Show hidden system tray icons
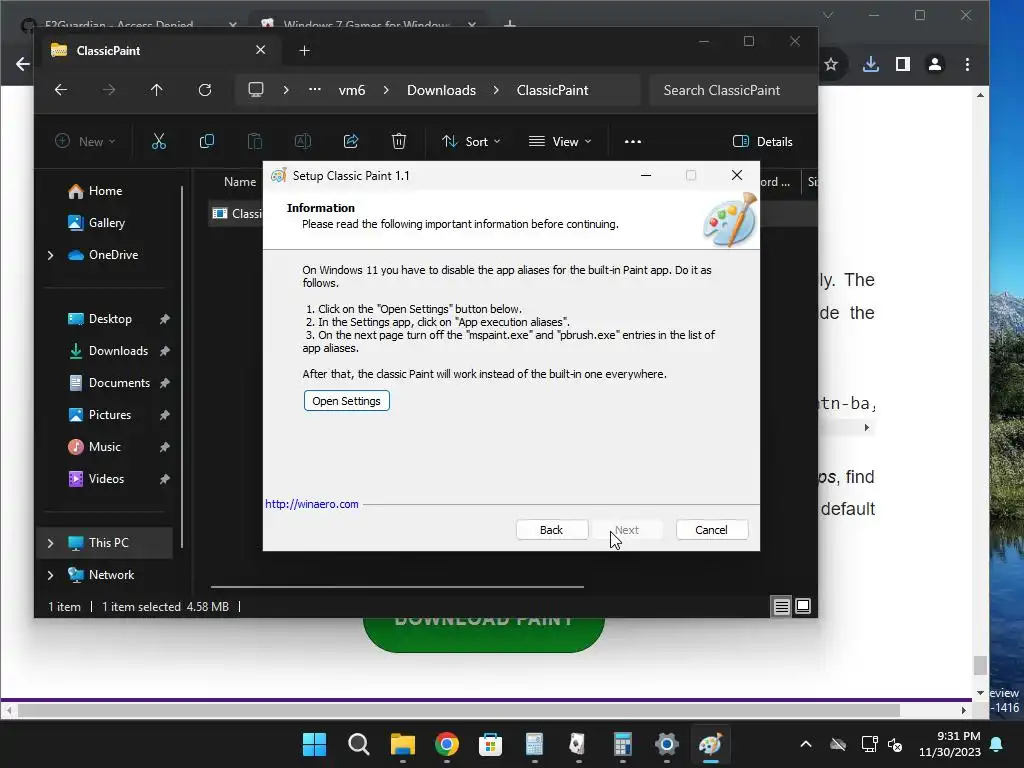This screenshot has width=1024, height=768. [806, 744]
